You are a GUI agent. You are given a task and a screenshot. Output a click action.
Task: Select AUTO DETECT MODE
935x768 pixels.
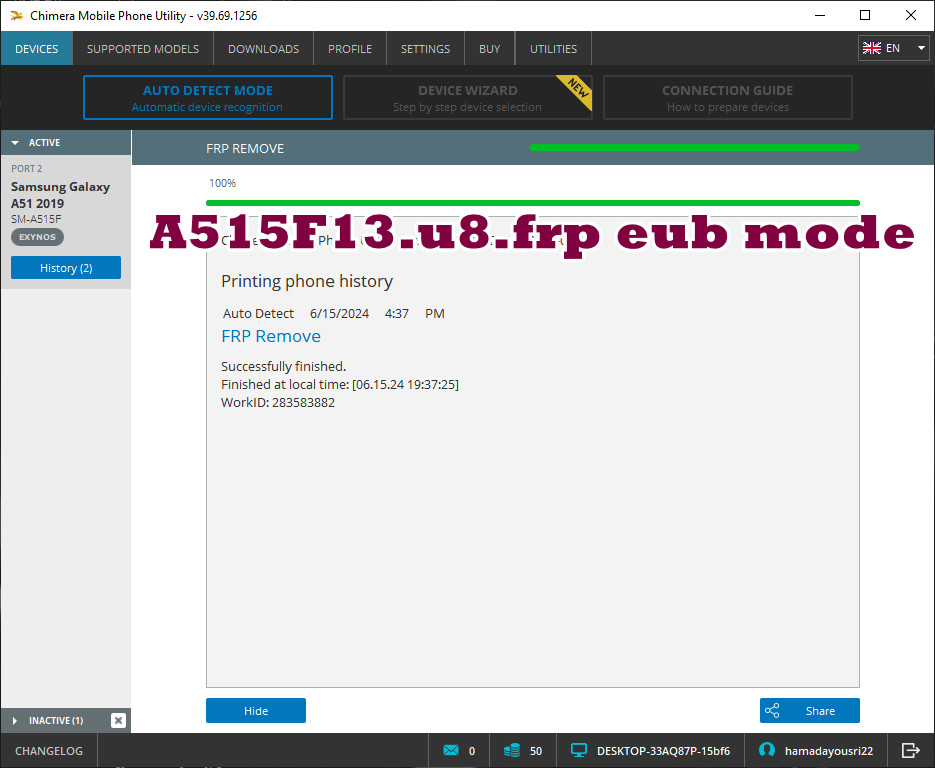[x=208, y=97]
